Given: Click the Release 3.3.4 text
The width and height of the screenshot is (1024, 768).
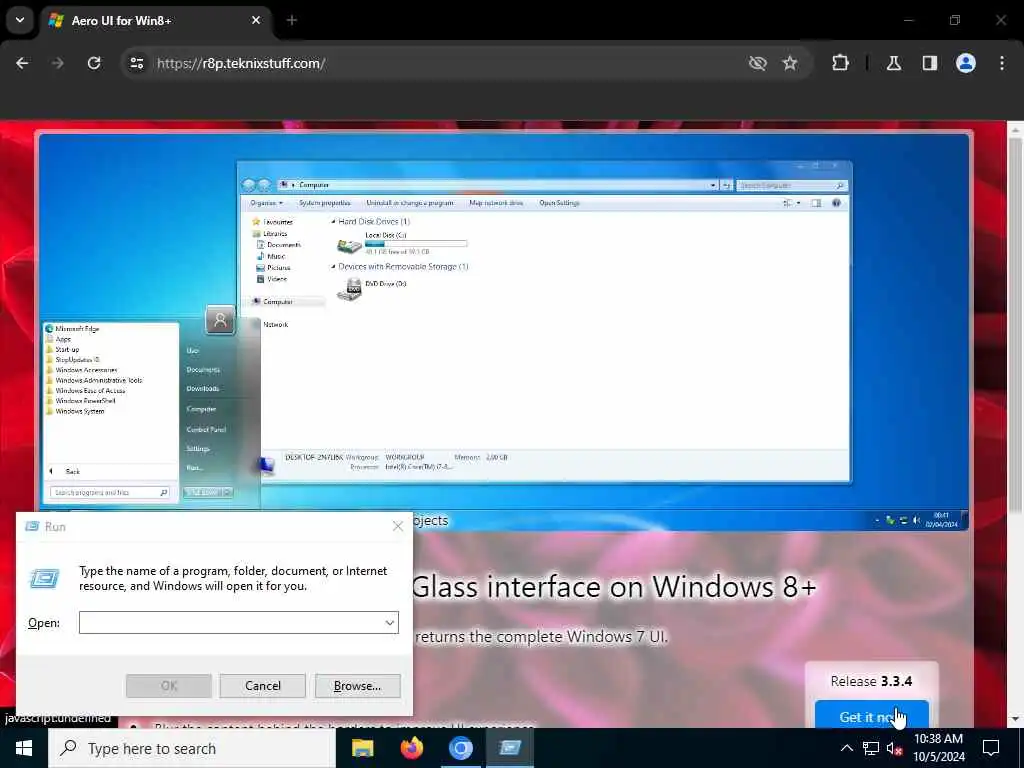Looking at the screenshot, I should click(871, 681).
